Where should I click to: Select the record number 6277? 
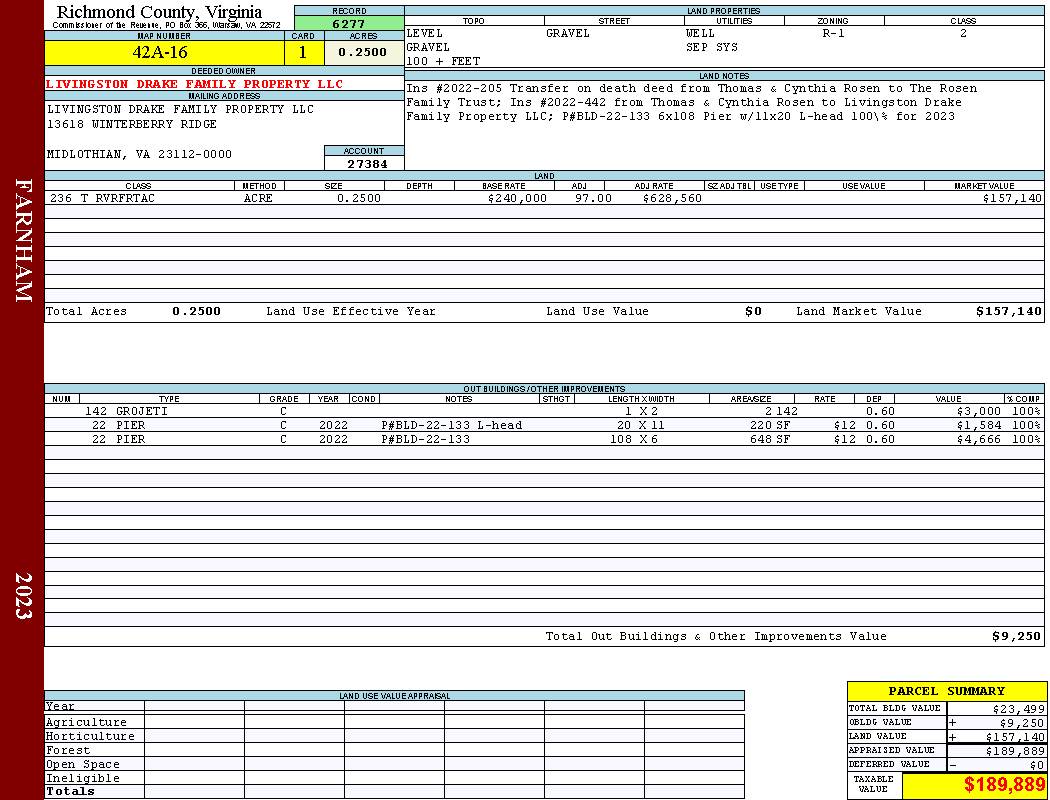pos(349,23)
